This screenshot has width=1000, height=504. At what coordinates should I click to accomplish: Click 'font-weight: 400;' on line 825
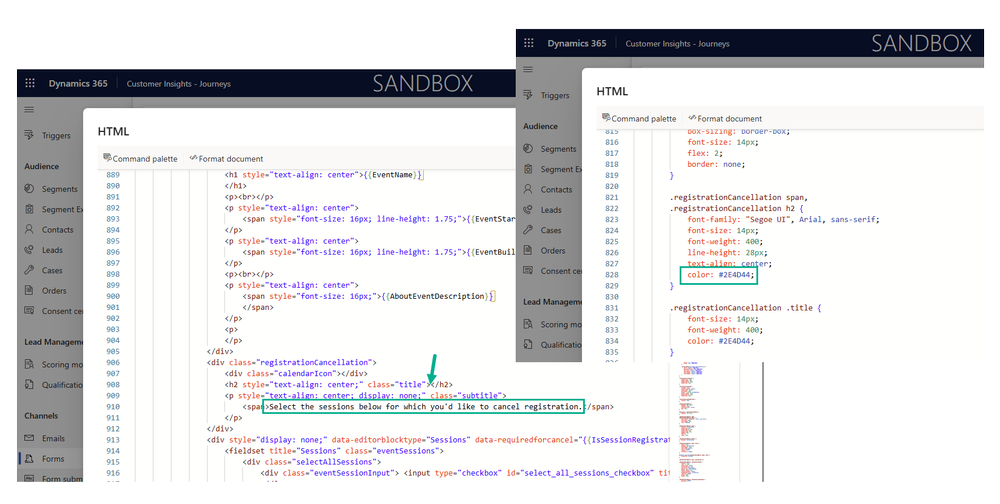coord(724,241)
